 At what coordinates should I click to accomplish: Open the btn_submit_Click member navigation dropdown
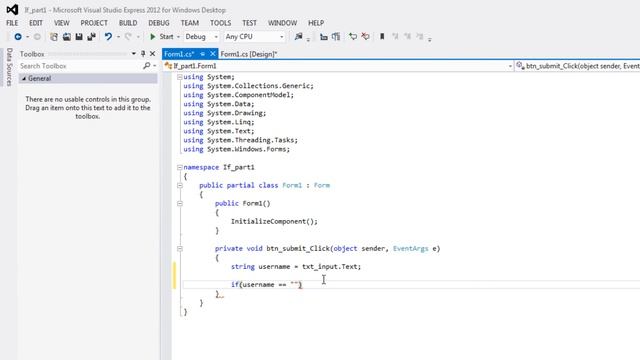coord(577,66)
